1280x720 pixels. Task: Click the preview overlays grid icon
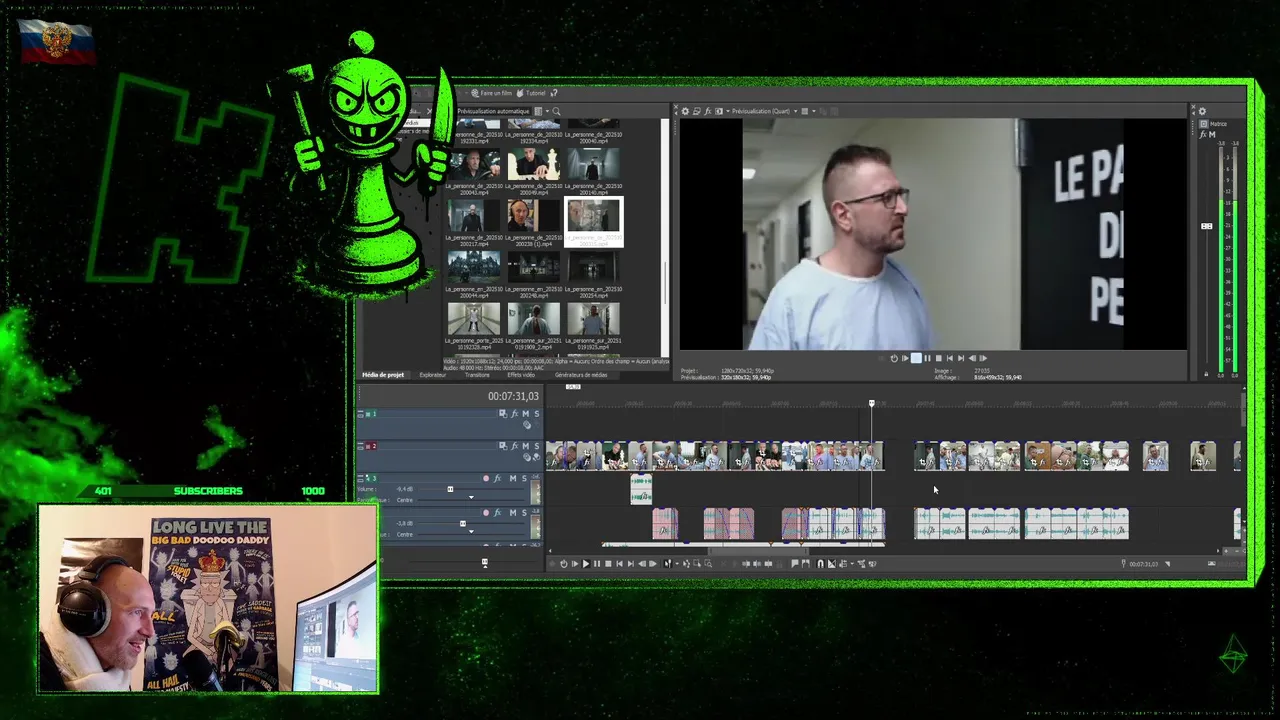(805, 111)
